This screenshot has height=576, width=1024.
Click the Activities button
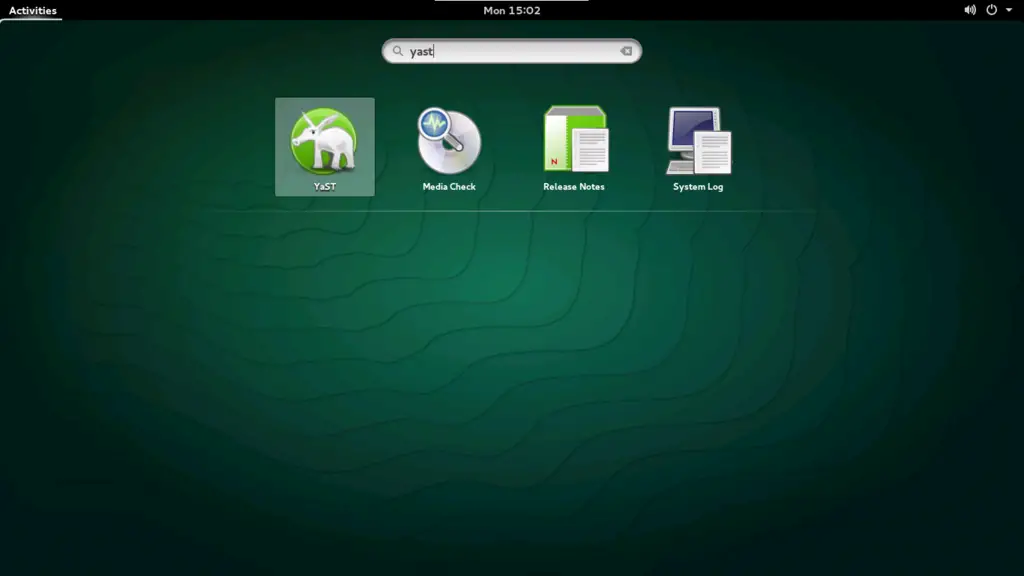tap(33, 10)
